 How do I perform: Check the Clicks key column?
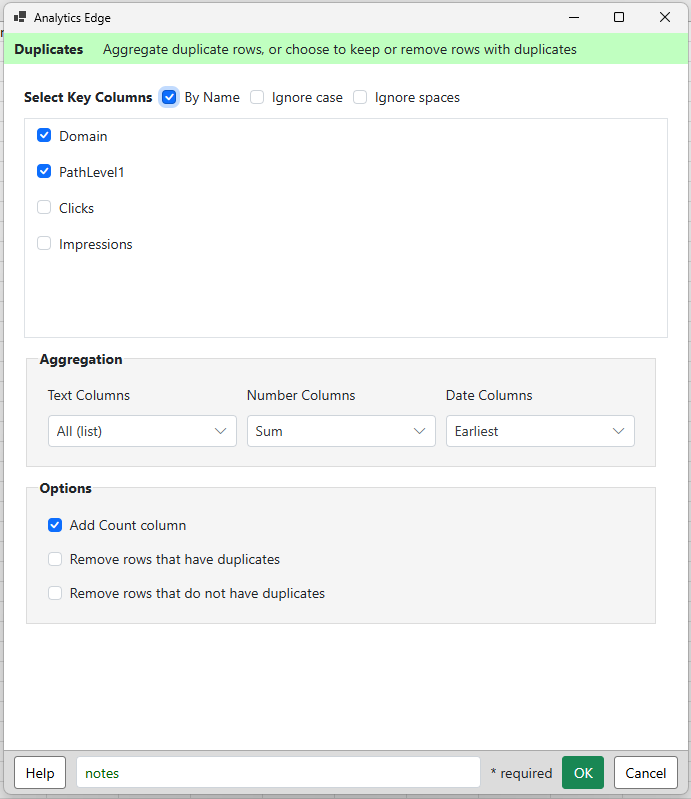point(44,207)
